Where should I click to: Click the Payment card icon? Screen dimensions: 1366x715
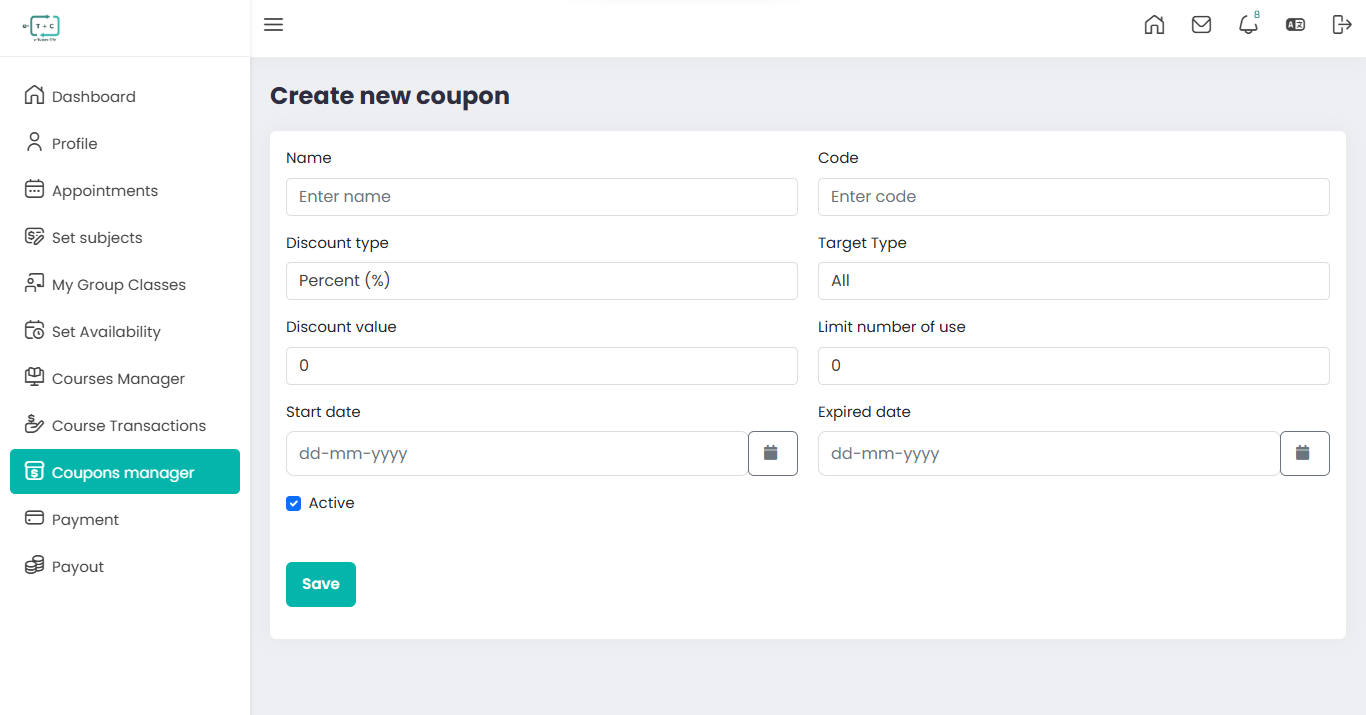tap(34, 518)
